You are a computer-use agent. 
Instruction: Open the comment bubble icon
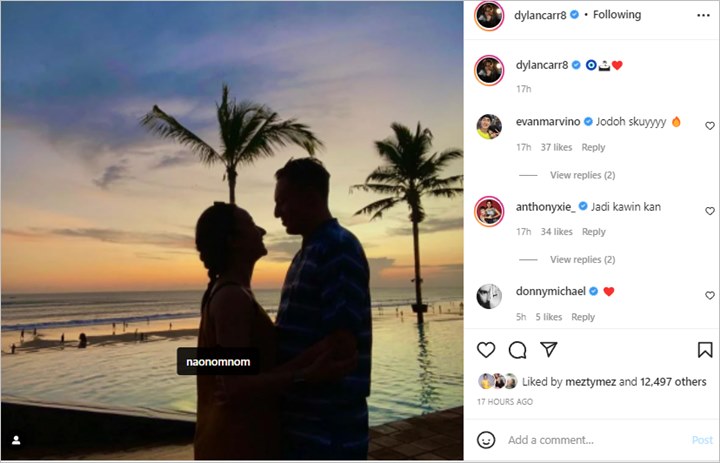518,350
